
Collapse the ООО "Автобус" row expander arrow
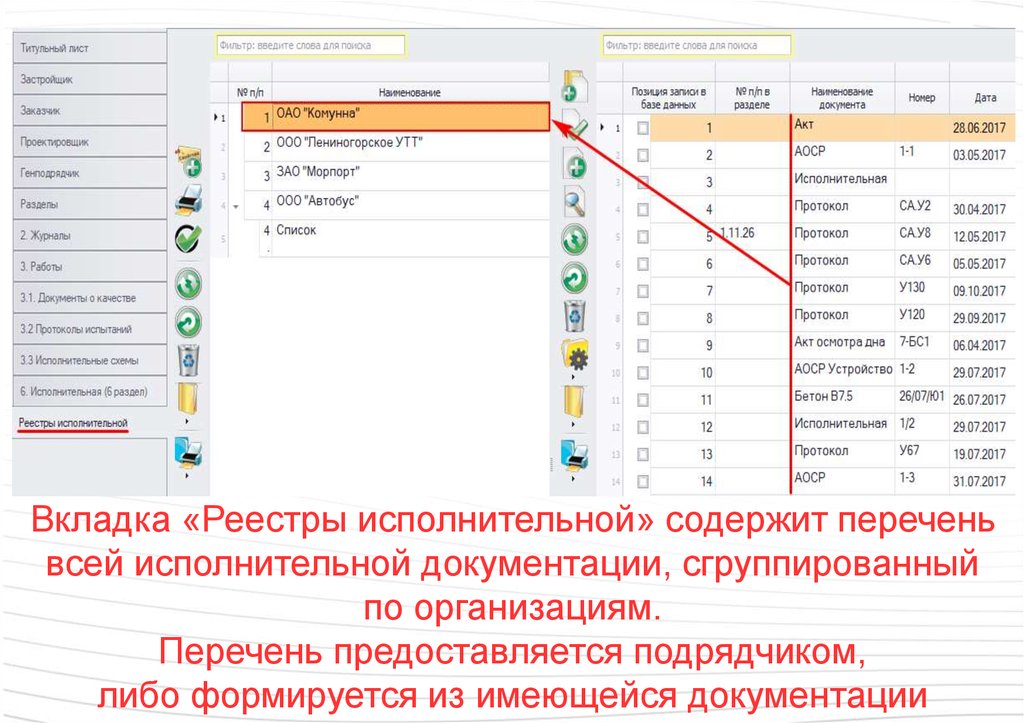[x=236, y=206]
